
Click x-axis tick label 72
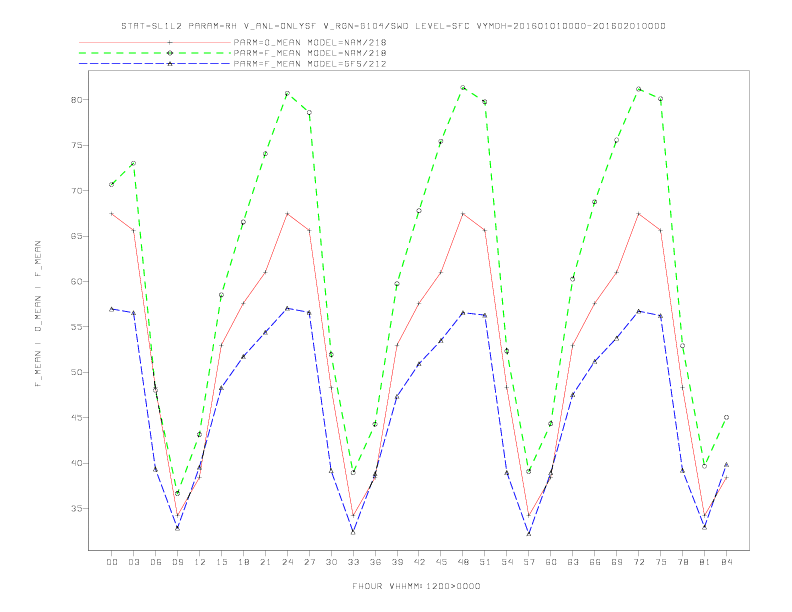(638, 562)
